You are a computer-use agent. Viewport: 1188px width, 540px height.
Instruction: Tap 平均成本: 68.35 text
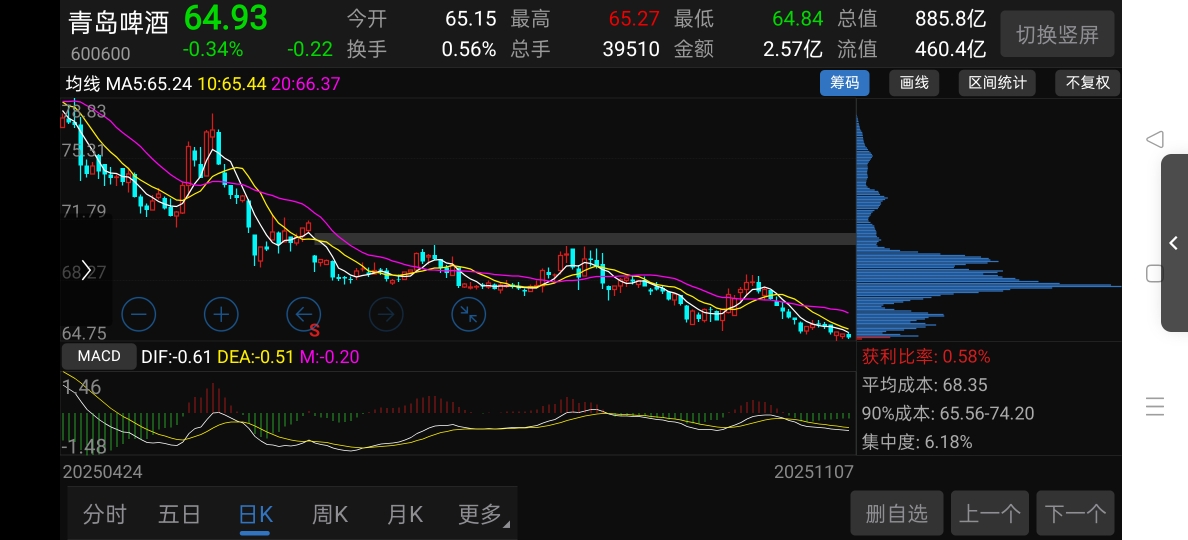pos(924,385)
